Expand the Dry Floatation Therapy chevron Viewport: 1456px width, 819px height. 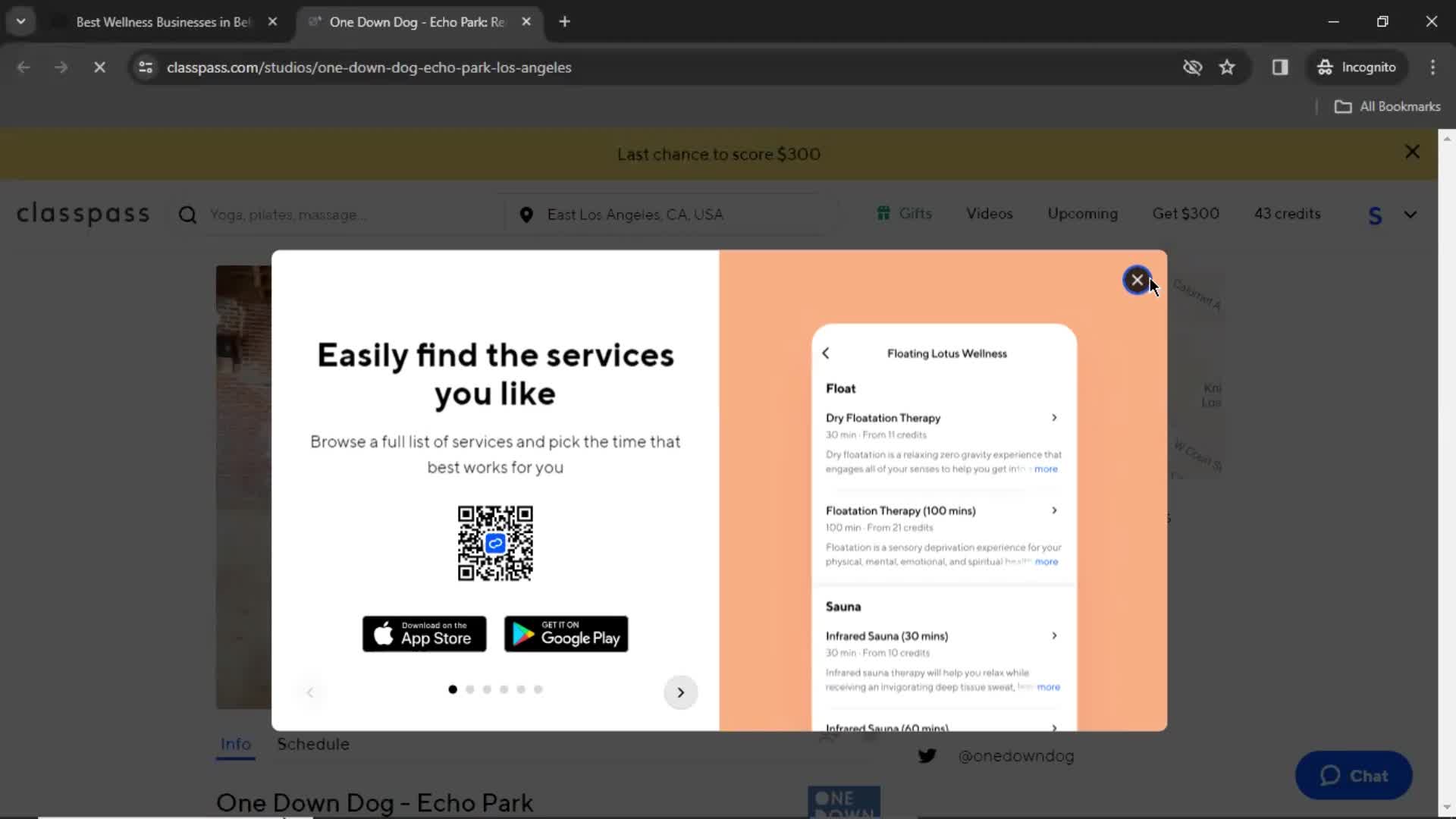click(1053, 417)
